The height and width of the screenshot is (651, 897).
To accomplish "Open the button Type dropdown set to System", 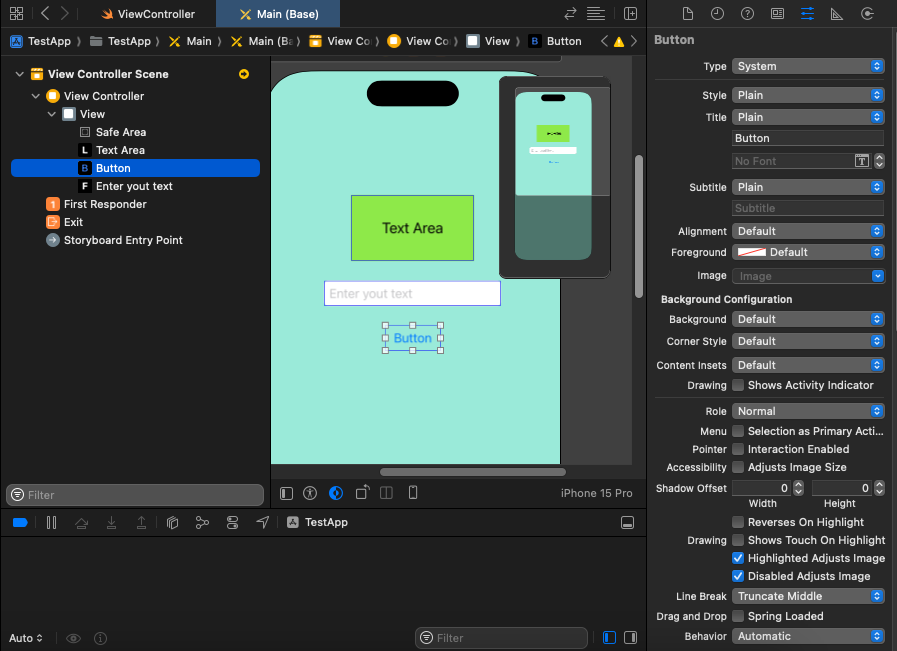I will point(808,66).
